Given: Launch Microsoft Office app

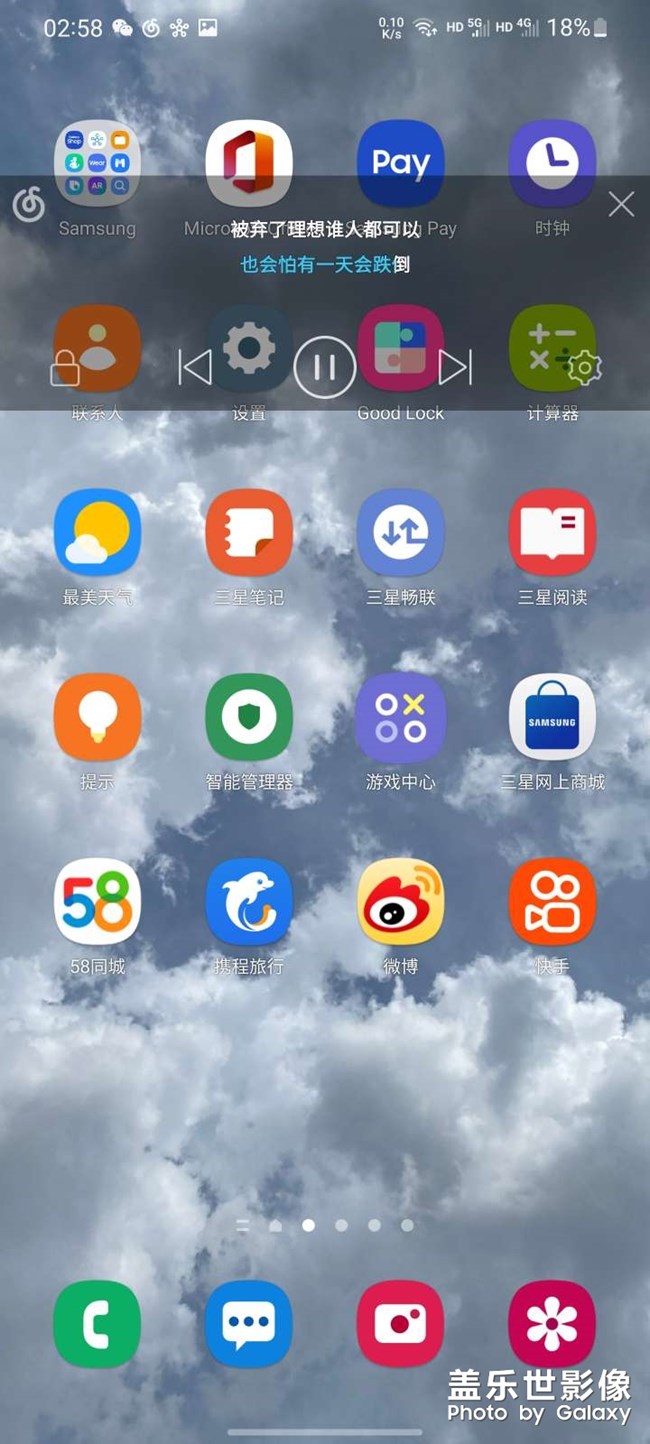Looking at the screenshot, I should tap(249, 163).
